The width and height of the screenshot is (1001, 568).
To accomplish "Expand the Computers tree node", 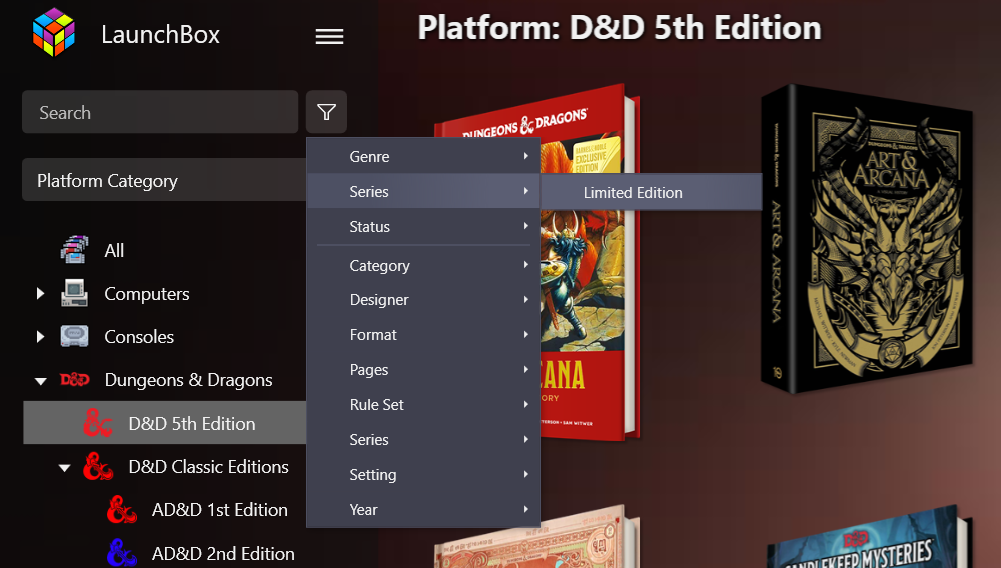I will 40,293.
